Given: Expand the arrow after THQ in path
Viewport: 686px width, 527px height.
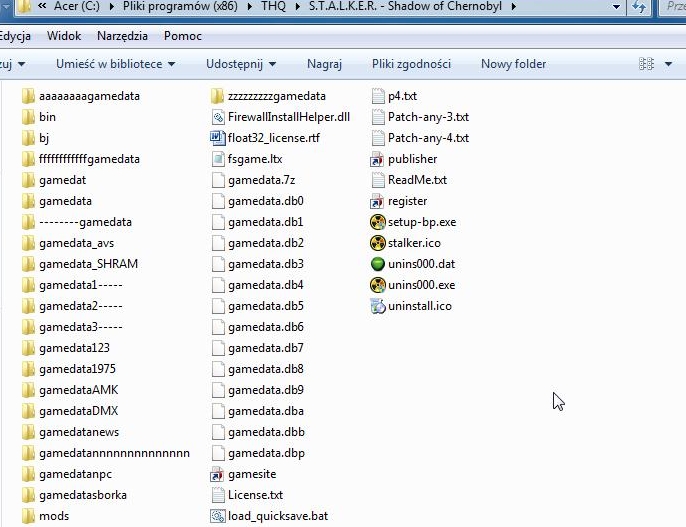Looking at the screenshot, I should tap(298, 7).
